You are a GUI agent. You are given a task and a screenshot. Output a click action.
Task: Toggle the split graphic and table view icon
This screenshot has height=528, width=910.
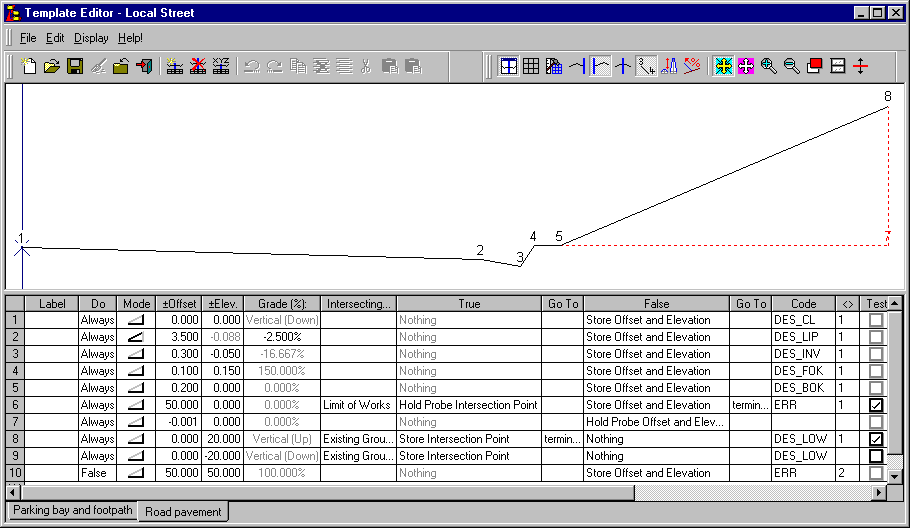(x=508, y=66)
